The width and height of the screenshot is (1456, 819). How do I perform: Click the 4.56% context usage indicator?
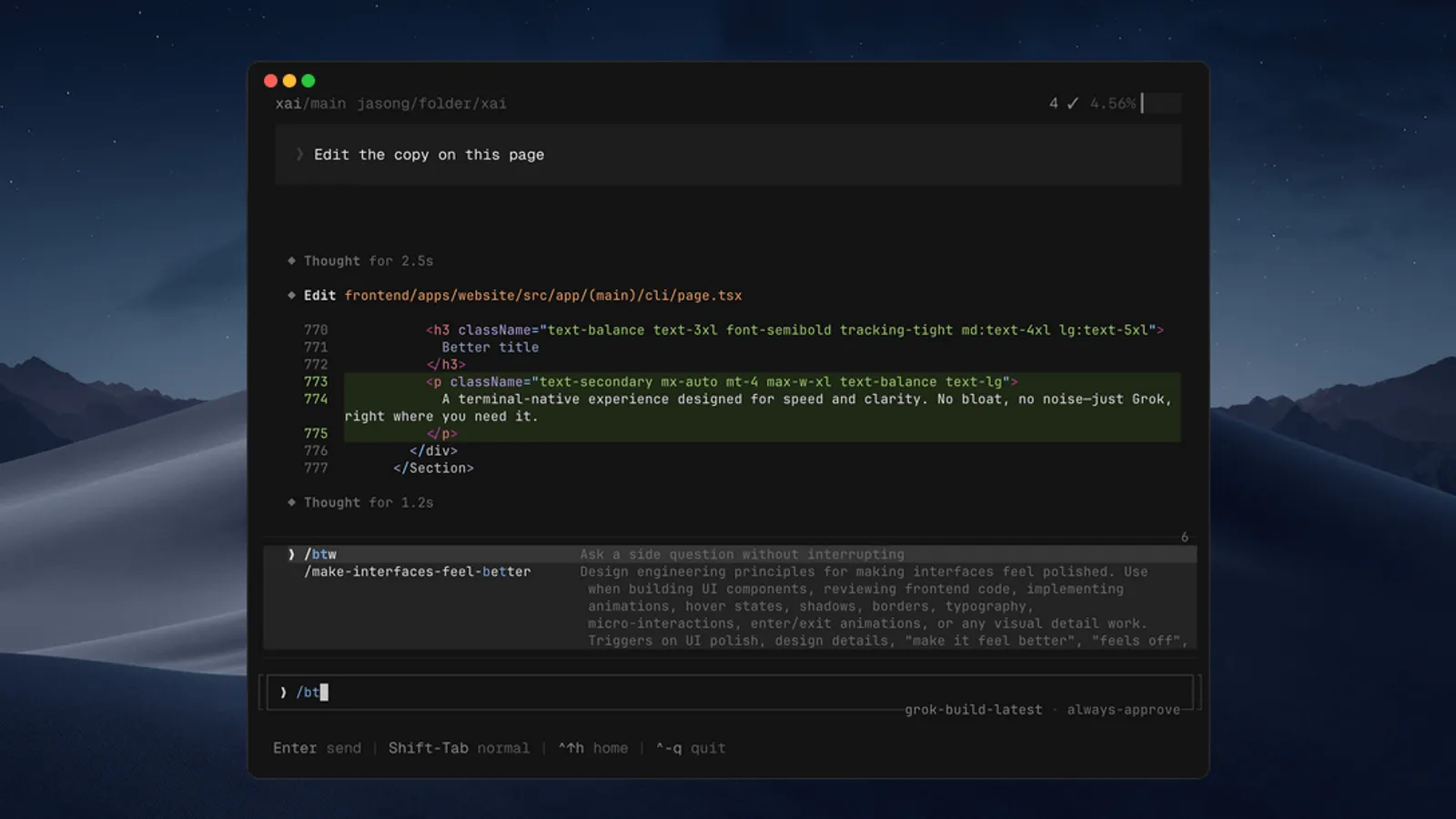(x=1113, y=104)
